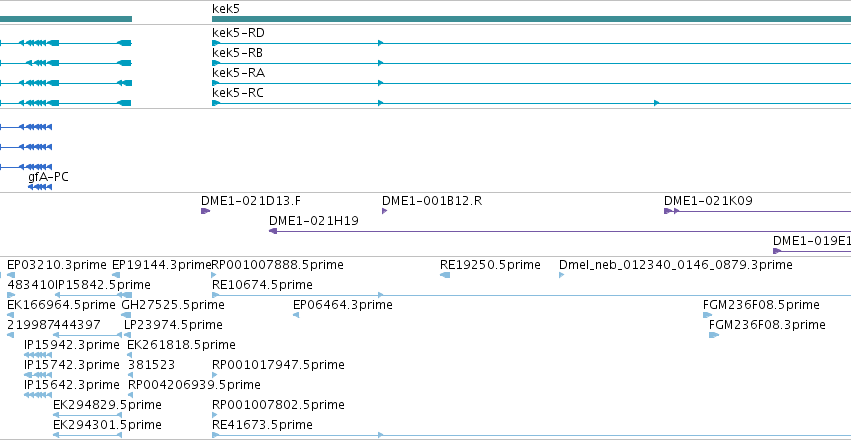
Task: Click the RE19250.5prime label
Action: pos(490,265)
